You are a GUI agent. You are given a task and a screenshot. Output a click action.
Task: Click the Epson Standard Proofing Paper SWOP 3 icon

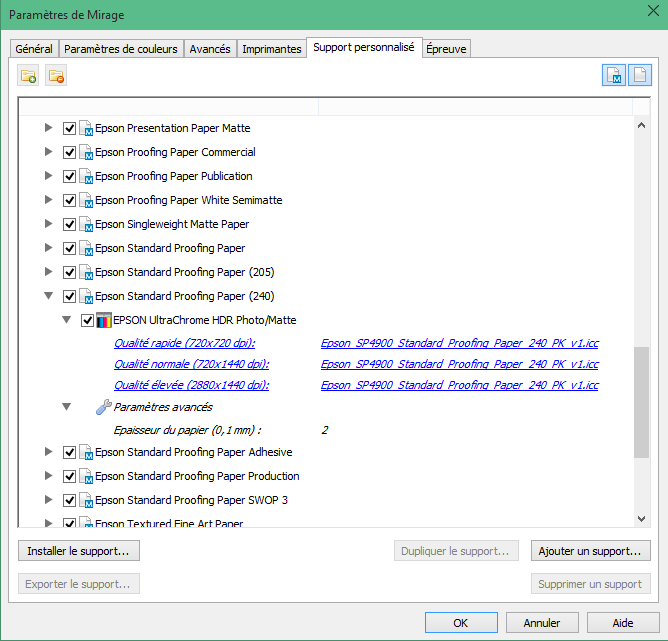coord(86,500)
